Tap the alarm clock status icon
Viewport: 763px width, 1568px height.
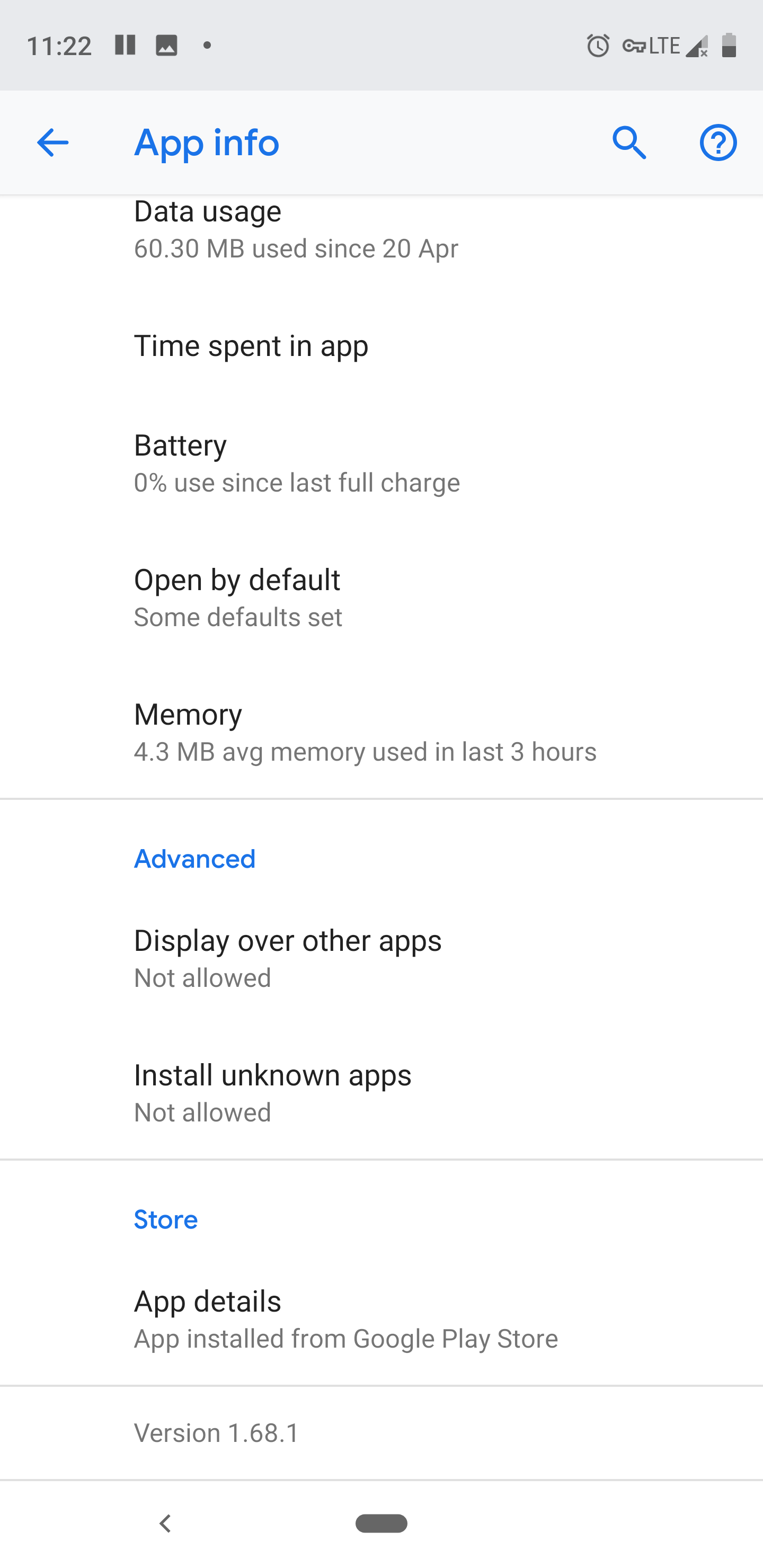(597, 46)
